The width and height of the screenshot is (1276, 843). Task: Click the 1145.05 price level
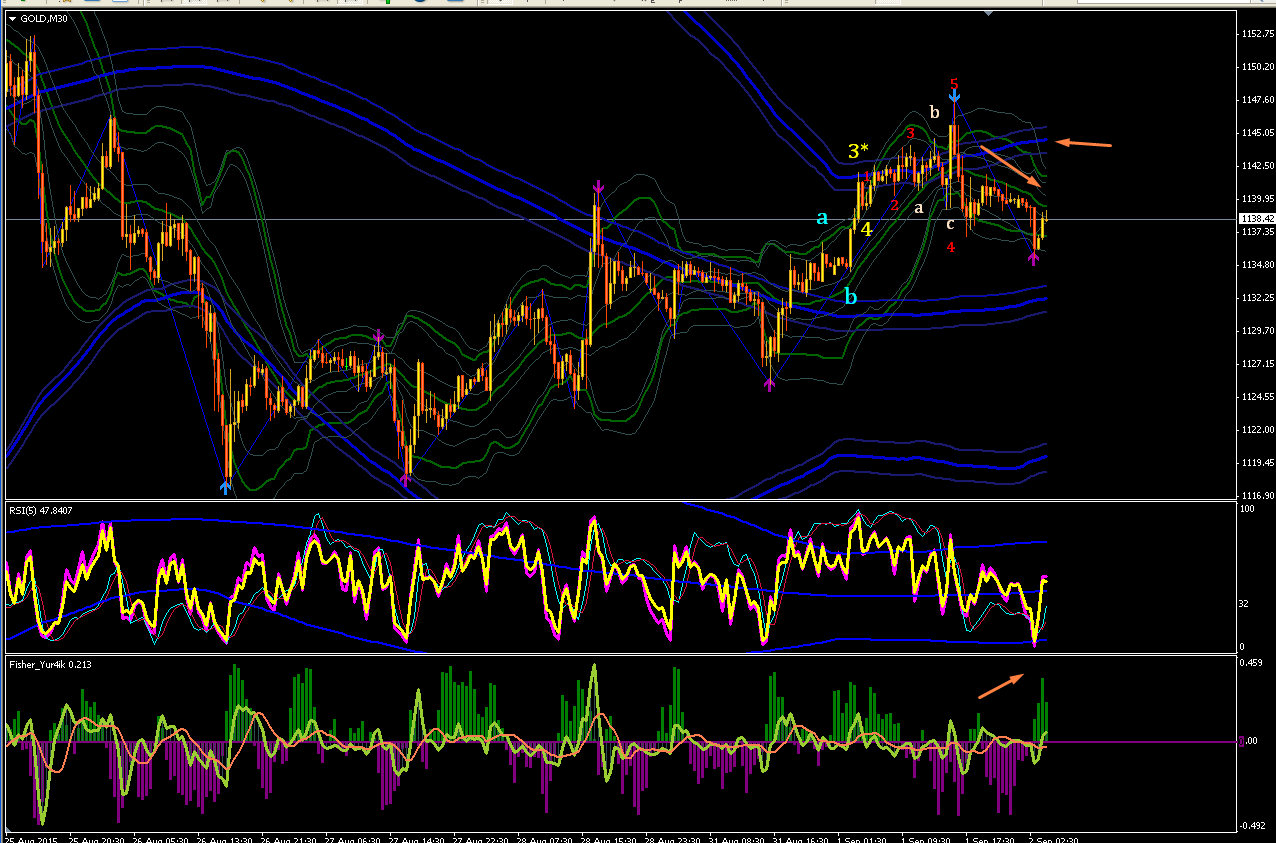click(x=1256, y=133)
